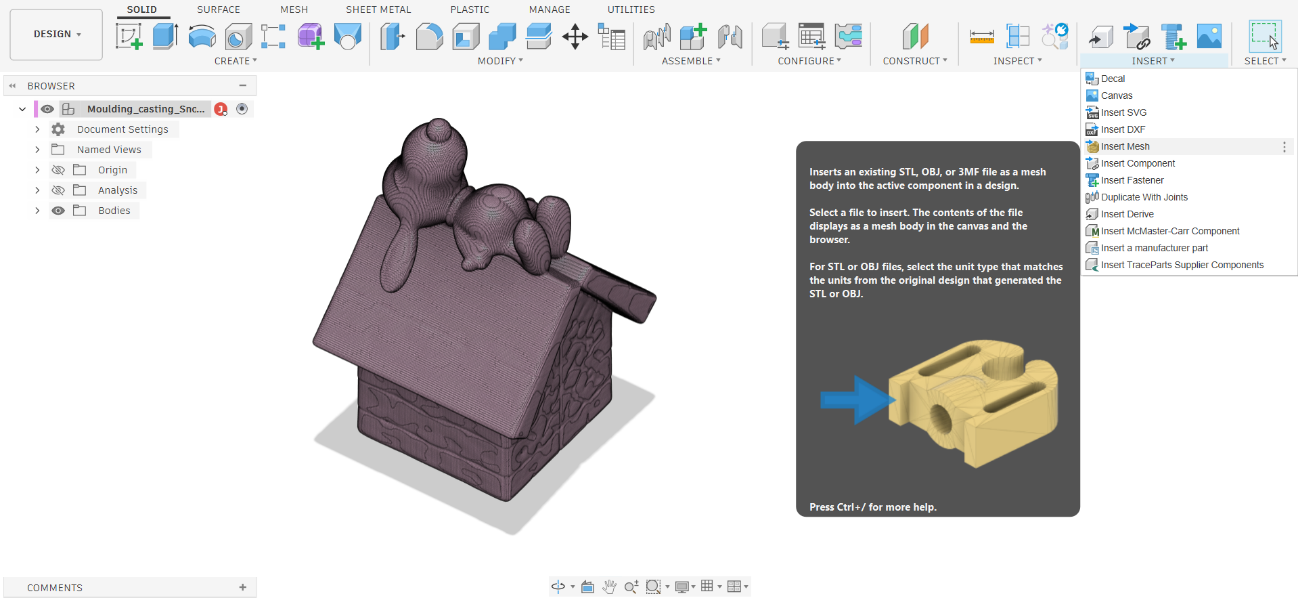Toggle visibility of Moulding_casting component
Image resolution: width=1298 pixels, height=600 pixels.
tap(47, 109)
